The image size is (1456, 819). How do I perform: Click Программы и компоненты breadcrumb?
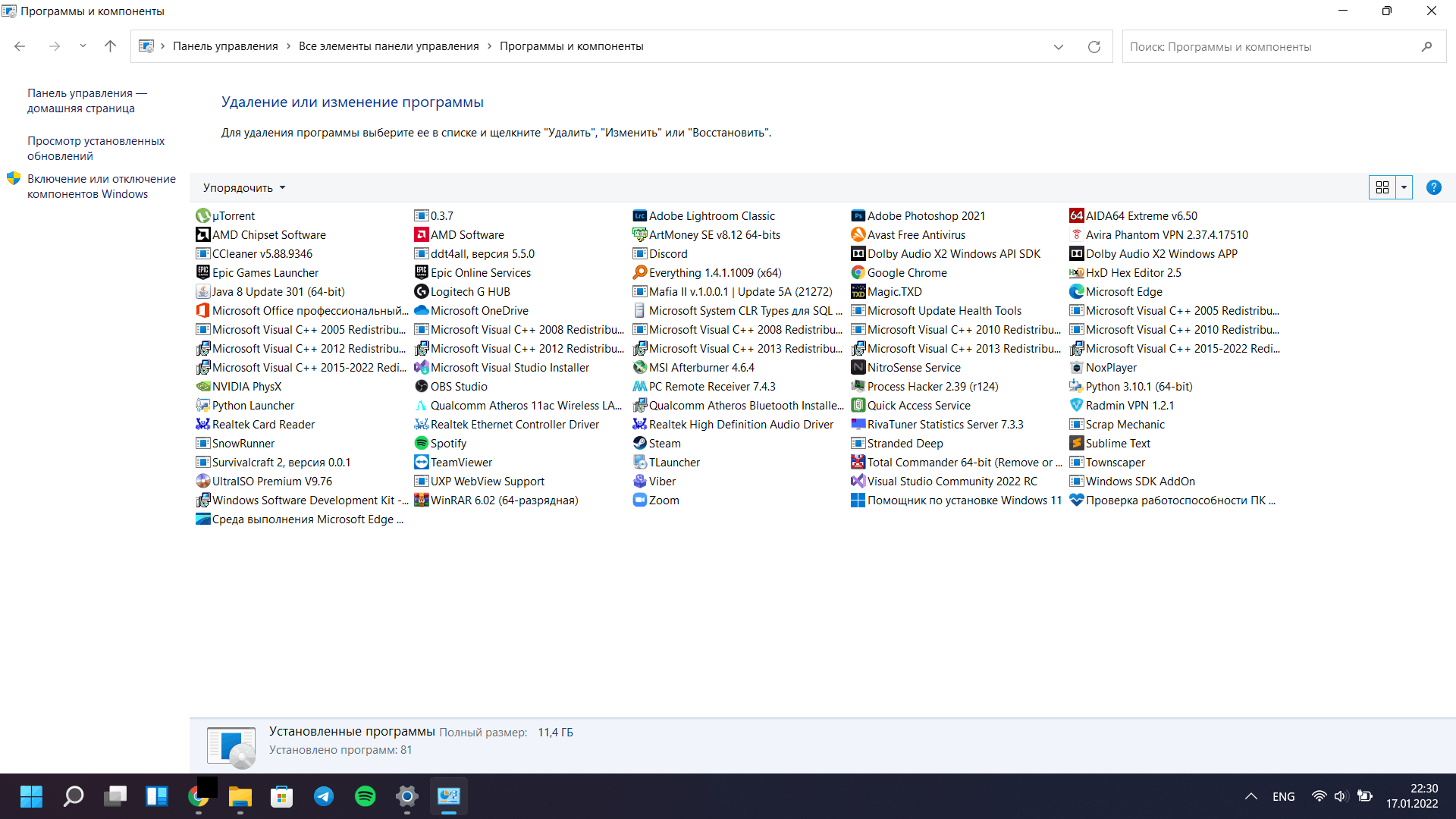tap(571, 46)
